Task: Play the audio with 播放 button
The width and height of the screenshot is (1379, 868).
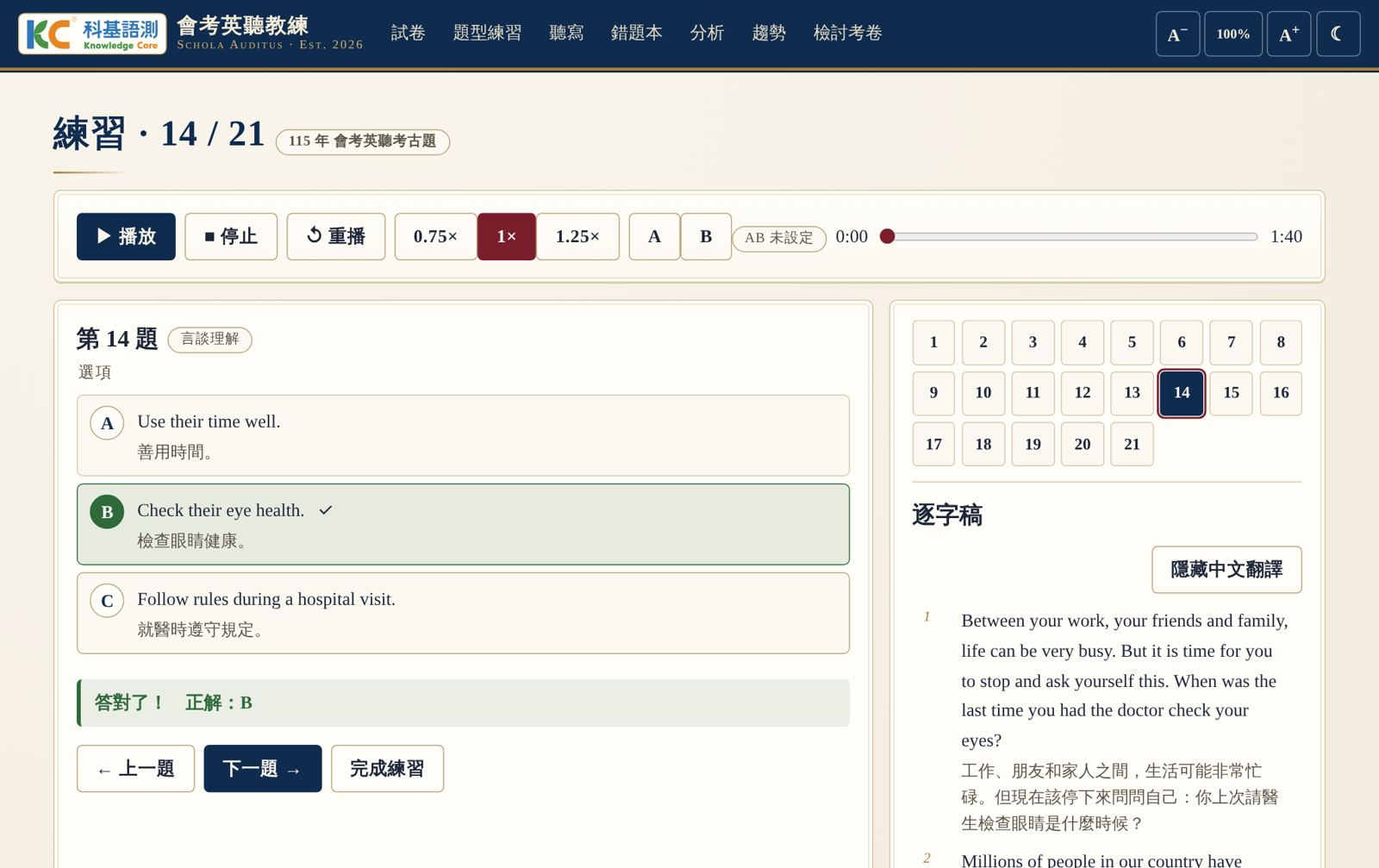Action: coord(126,236)
